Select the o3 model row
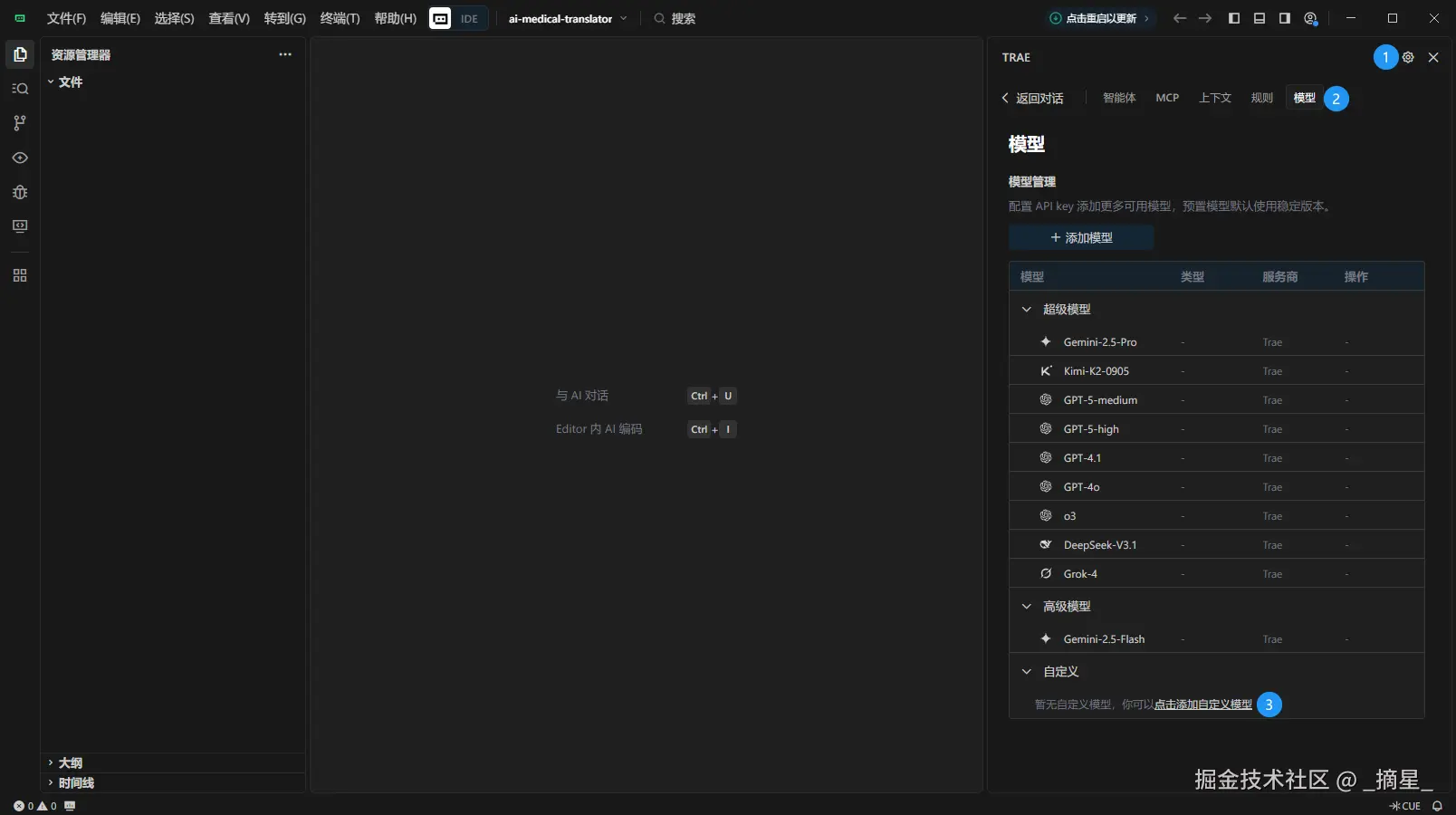Viewport: 1456px width, 815px height. 1216,515
